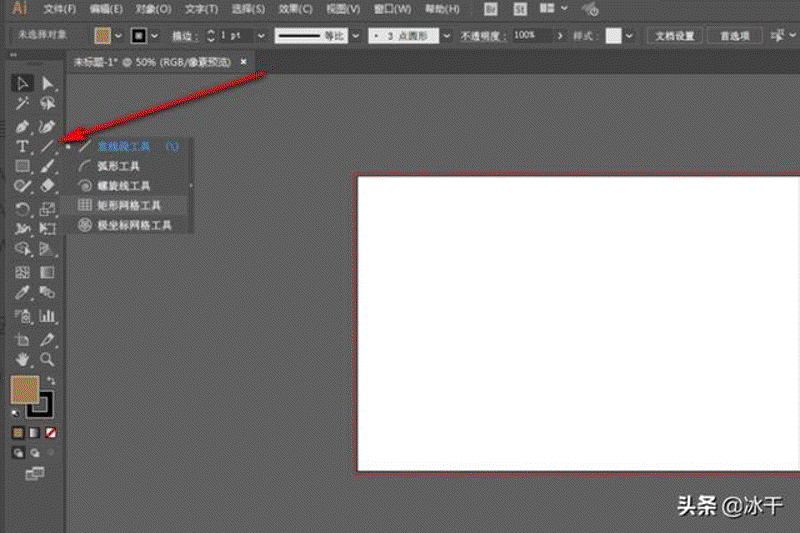Set paint mode to None
The image size is (800, 533).
point(51,433)
